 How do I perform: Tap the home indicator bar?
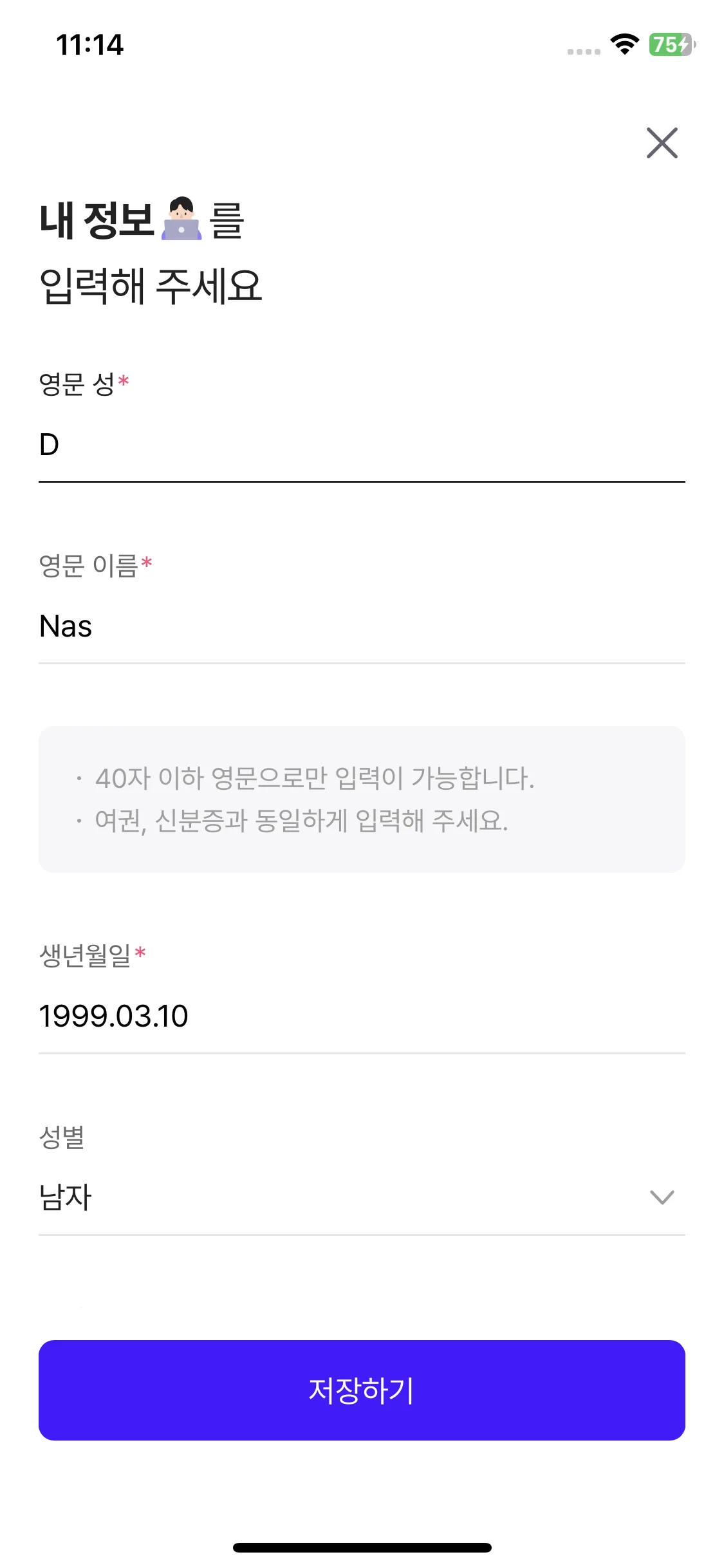tap(362, 1547)
